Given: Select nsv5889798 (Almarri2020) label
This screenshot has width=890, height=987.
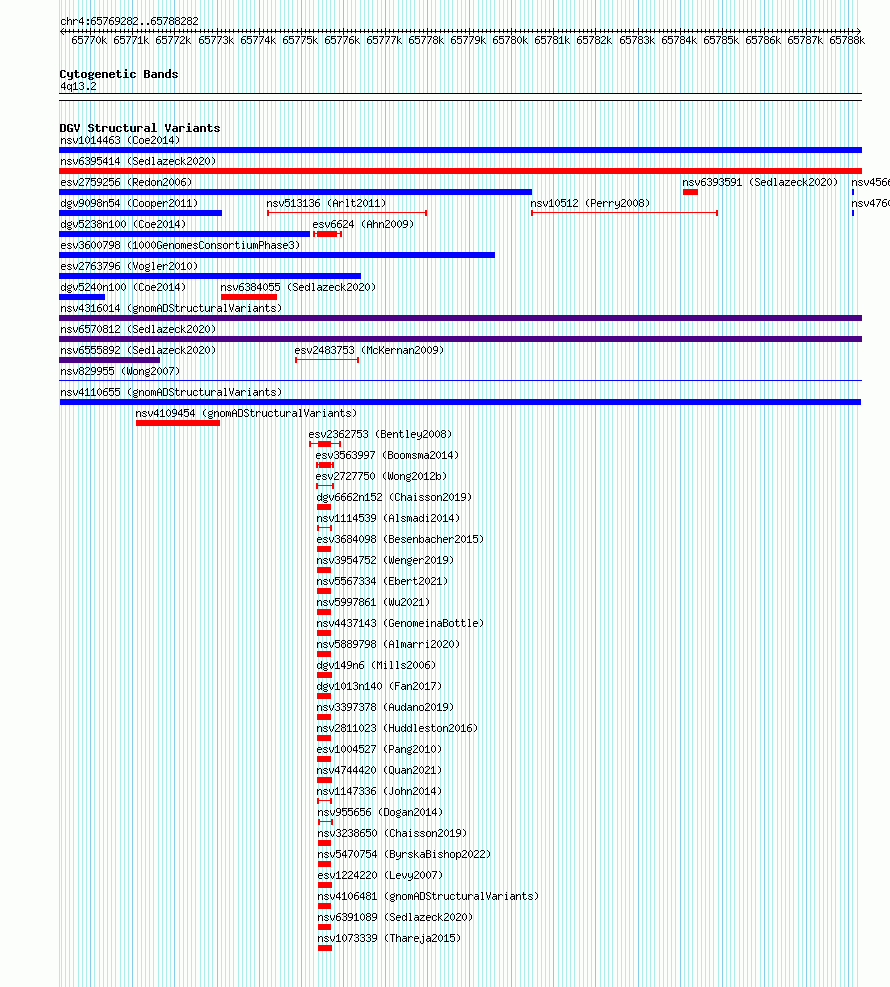Looking at the screenshot, I should coord(388,645).
